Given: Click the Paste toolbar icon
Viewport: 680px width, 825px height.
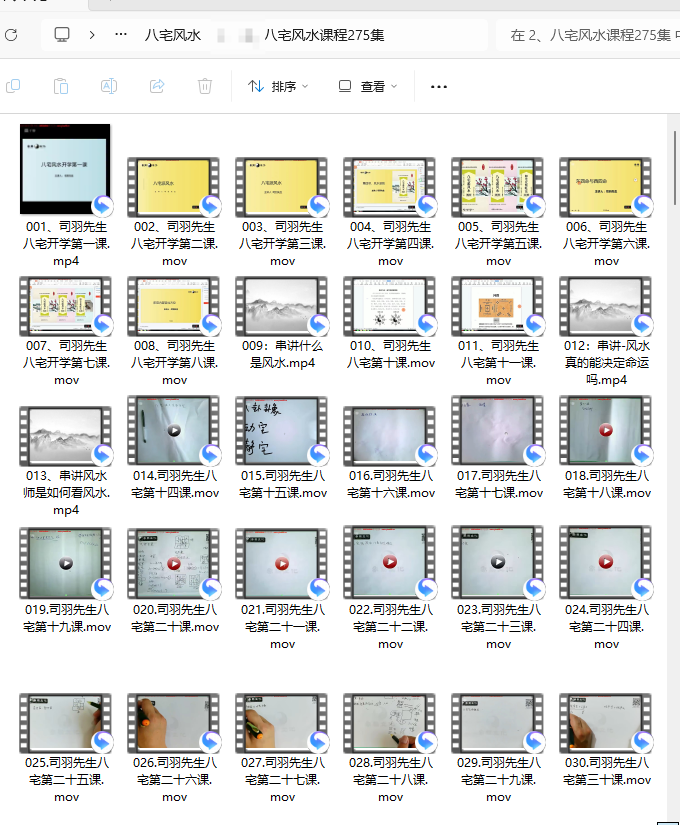Looking at the screenshot, I should pyautogui.click(x=61, y=86).
